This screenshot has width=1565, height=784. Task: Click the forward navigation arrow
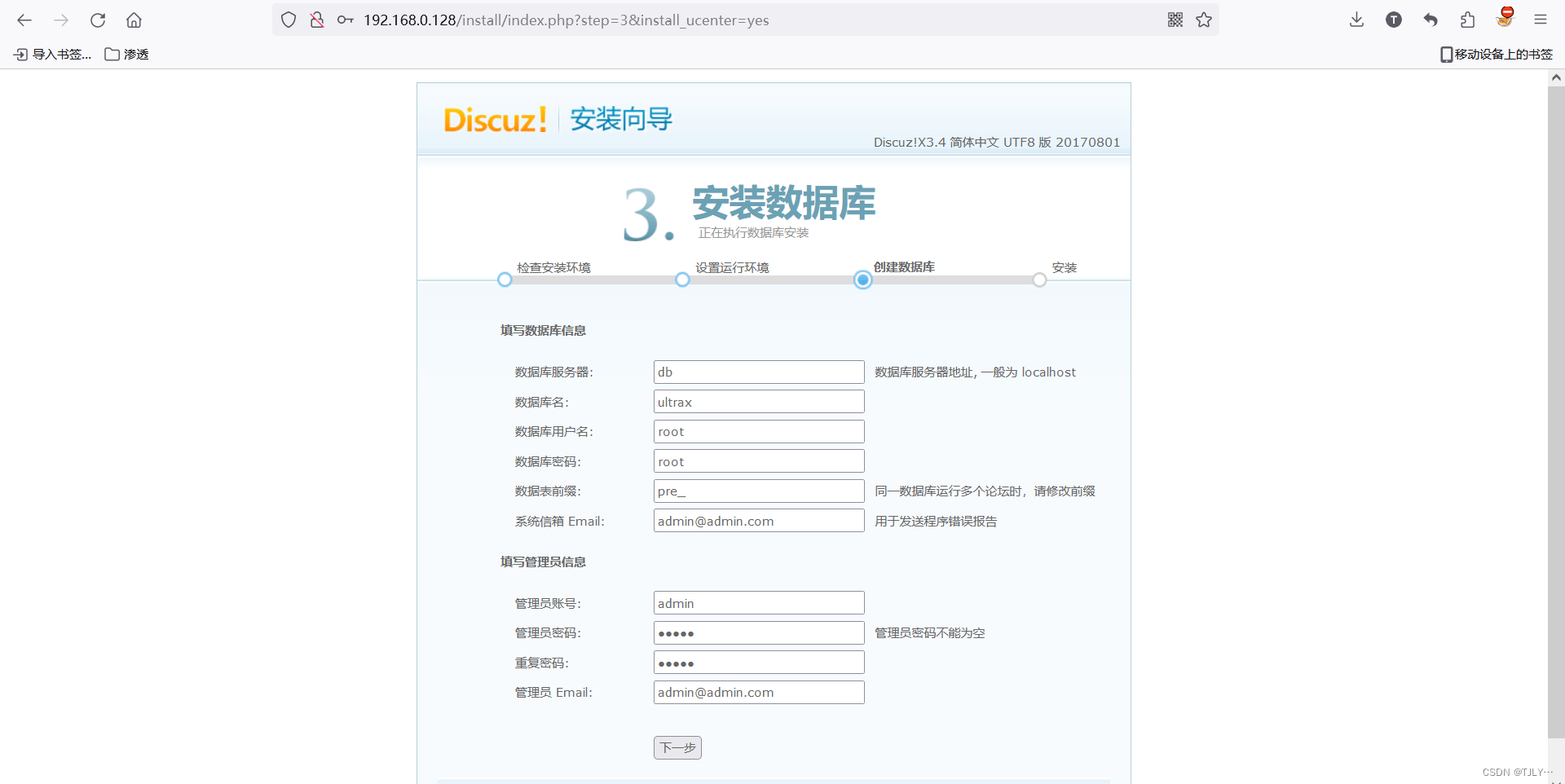pos(61,20)
